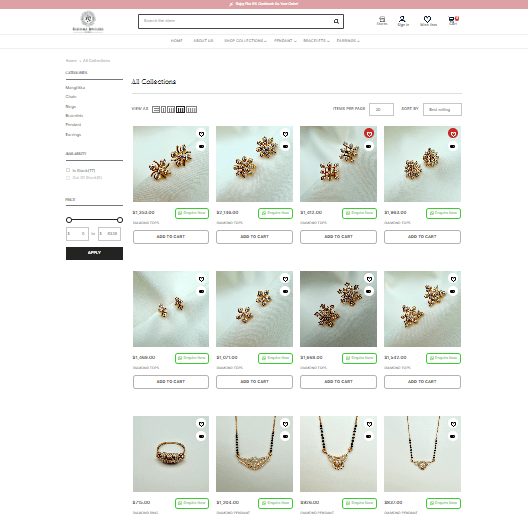The height and width of the screenshot is (514, 528).
Task: Quick view third product in top row
Action: 369,147
